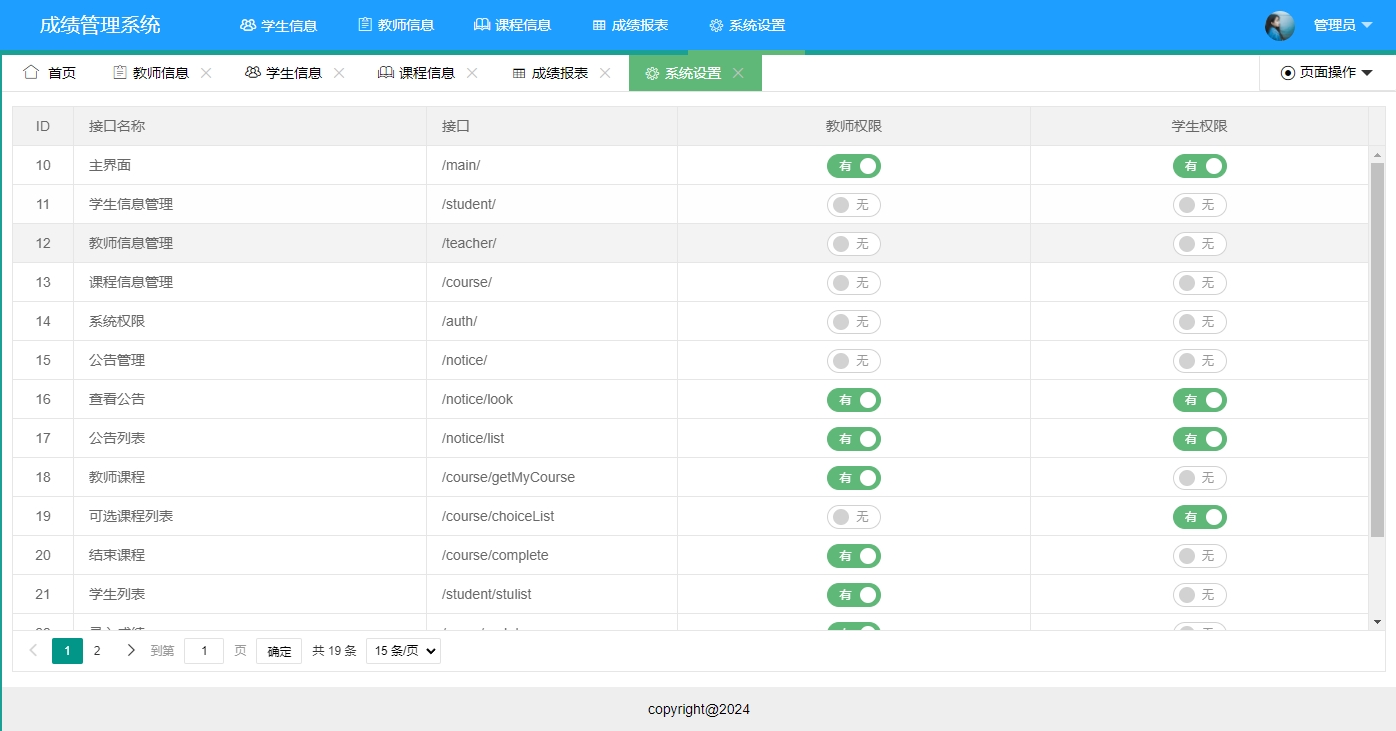Disable teacher permission for 结束课程

coord(854,556)
